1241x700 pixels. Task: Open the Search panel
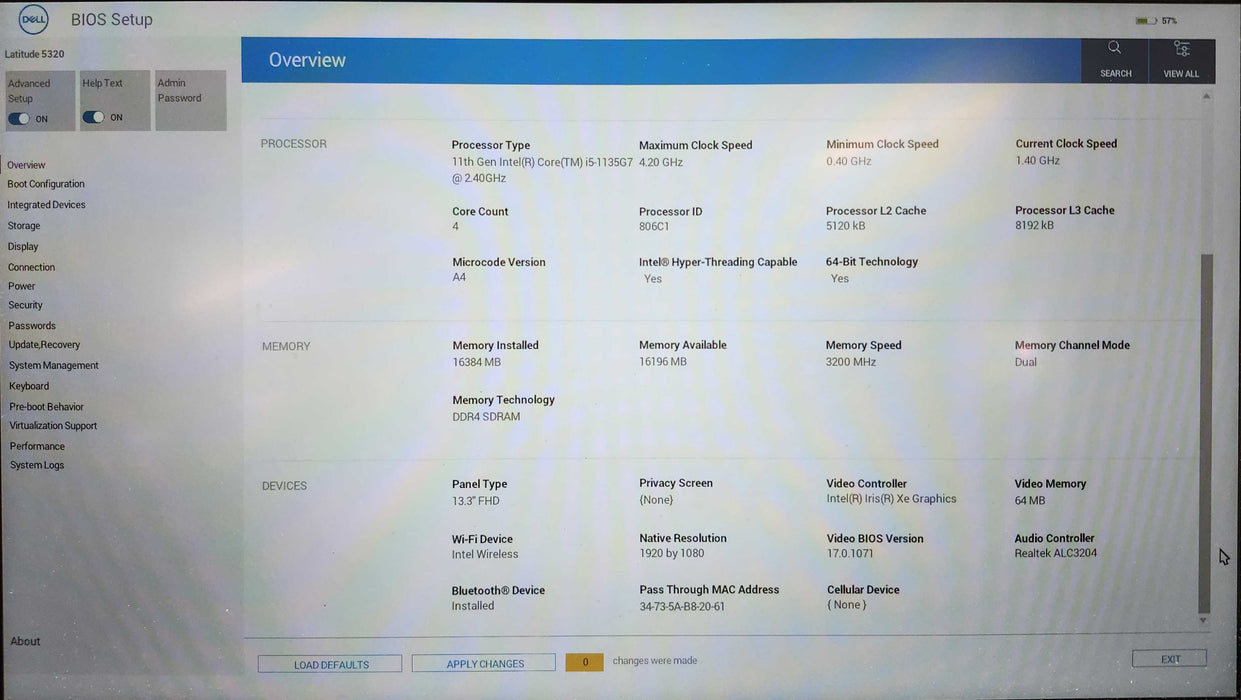pos(1114,60)
